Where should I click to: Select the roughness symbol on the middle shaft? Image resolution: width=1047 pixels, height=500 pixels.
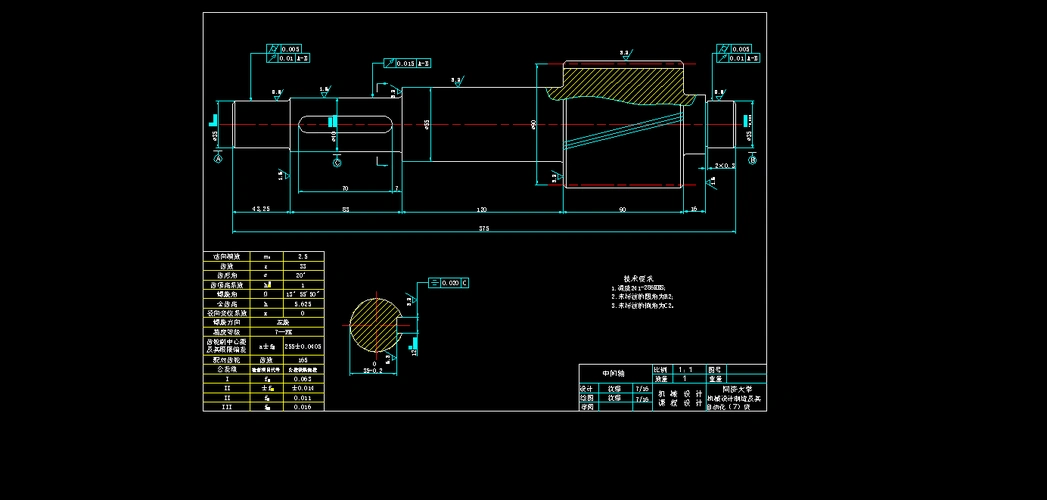pos(459,82)
